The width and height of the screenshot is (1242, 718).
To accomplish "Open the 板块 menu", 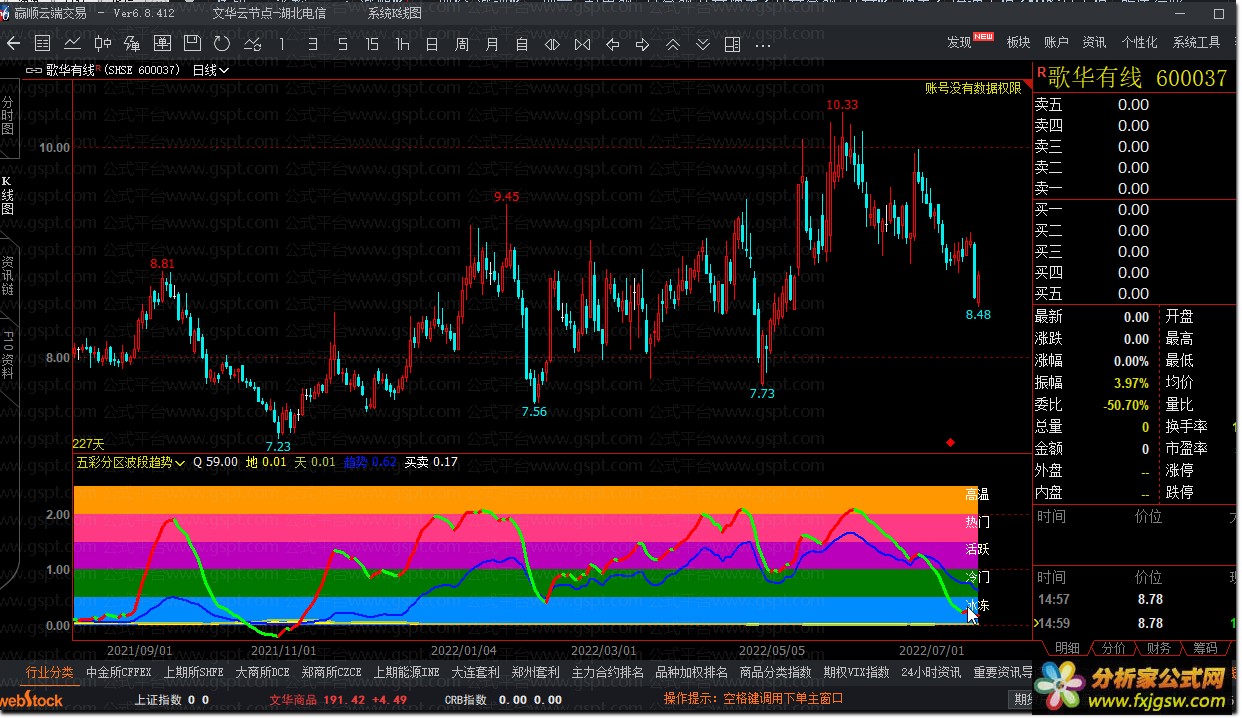I will point(1018,42).
